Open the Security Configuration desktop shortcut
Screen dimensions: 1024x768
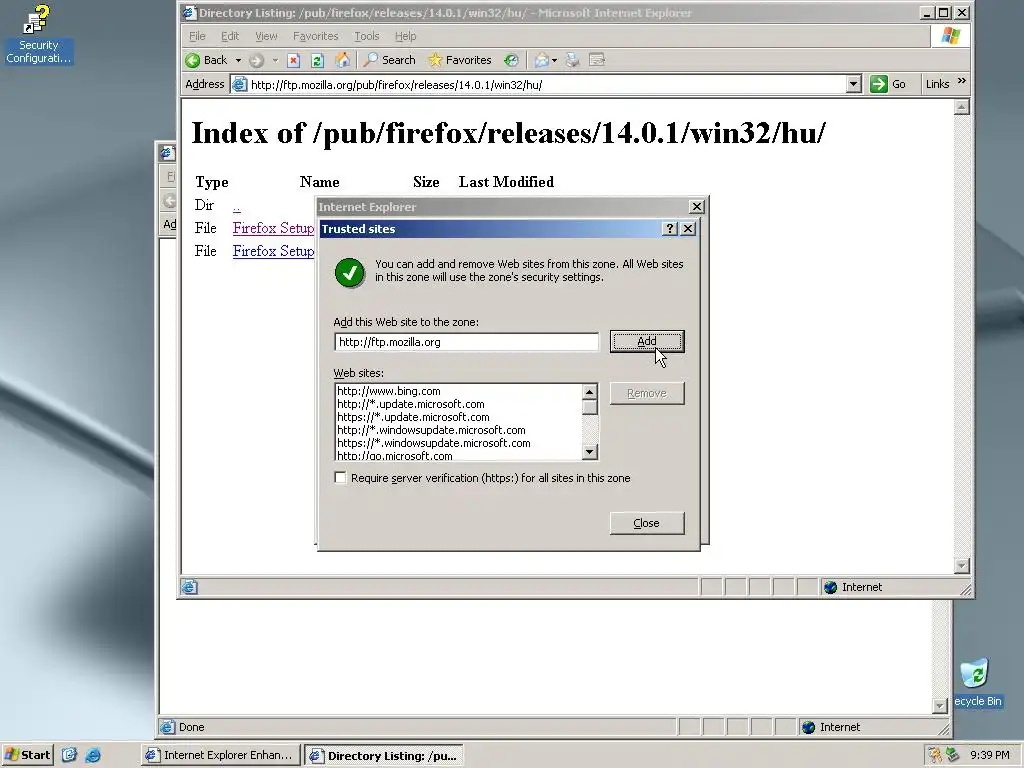pos(38,34)
